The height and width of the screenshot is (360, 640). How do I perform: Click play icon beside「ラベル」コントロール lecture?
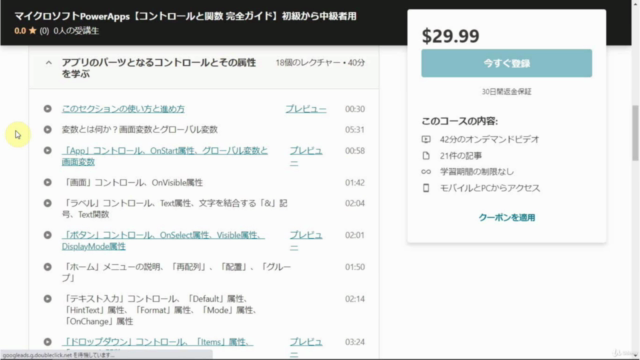click(48, 203)
